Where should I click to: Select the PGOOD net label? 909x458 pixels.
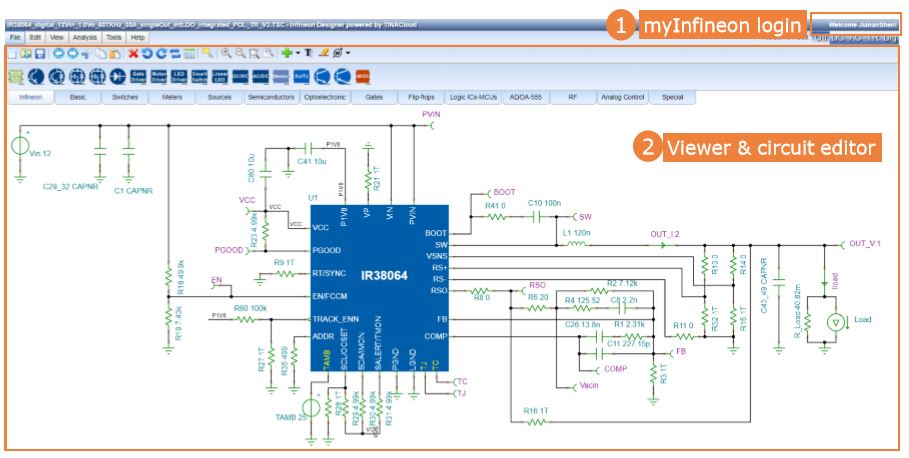point(229,250)
